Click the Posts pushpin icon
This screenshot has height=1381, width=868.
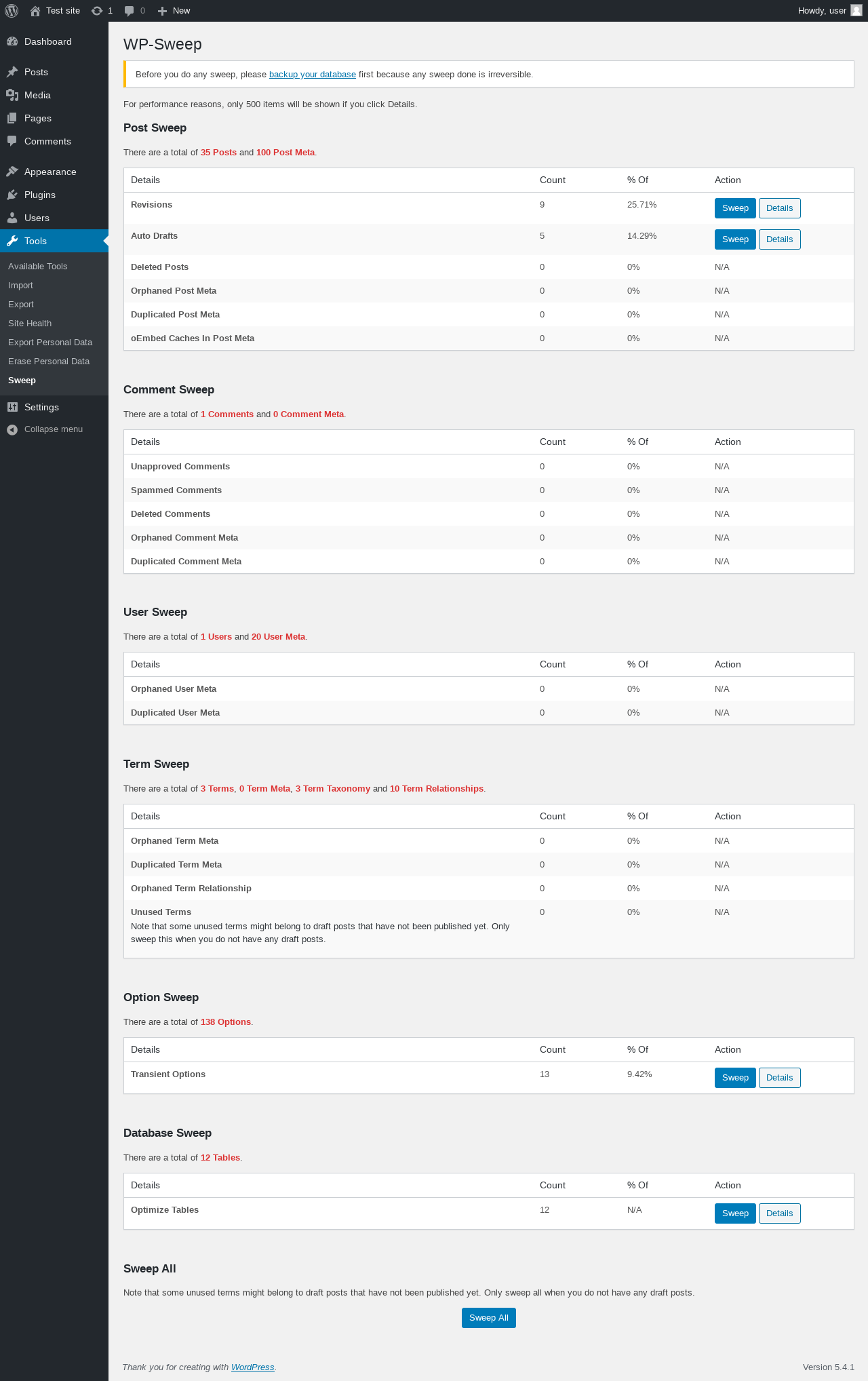tap(12, 72)
